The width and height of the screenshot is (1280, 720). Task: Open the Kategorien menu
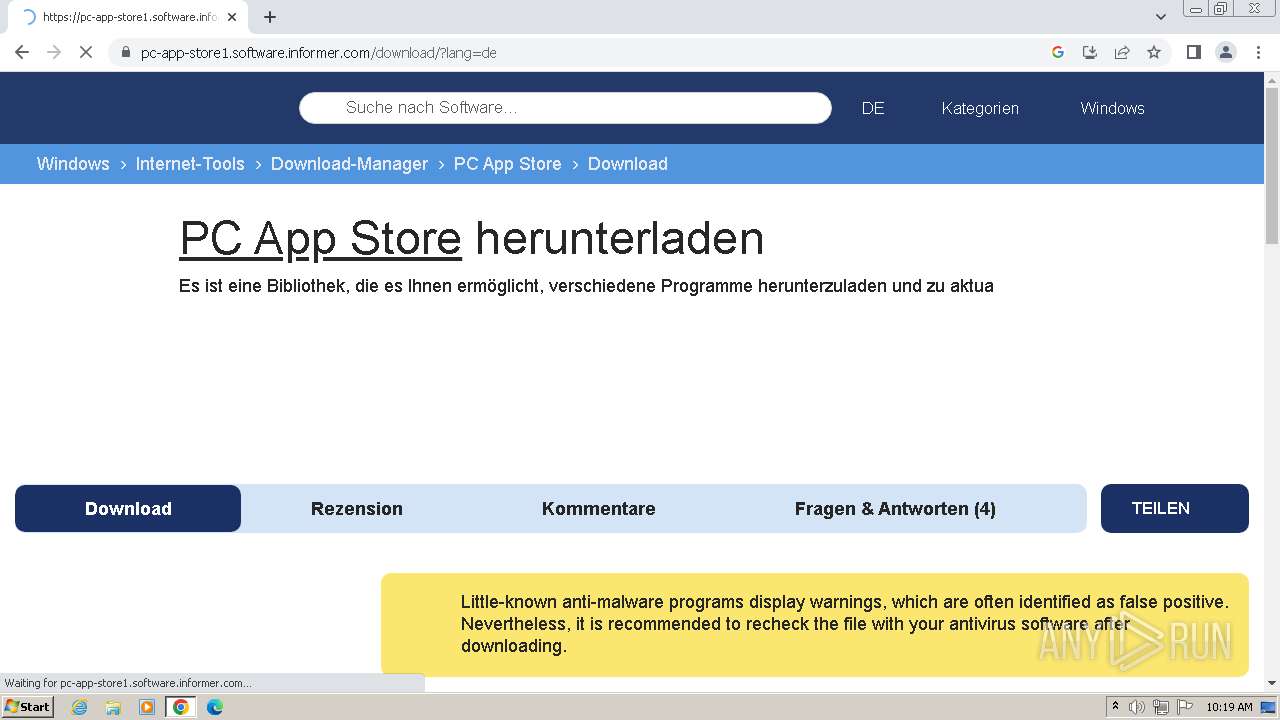coord(980,108)
